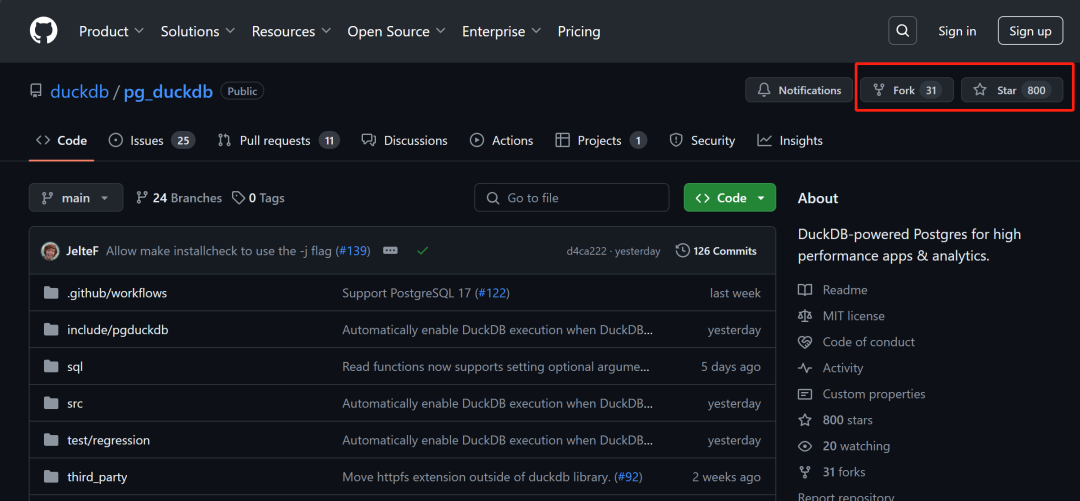Click the search magnifier icon
The image size is (1080, 501).
(903, 31)
